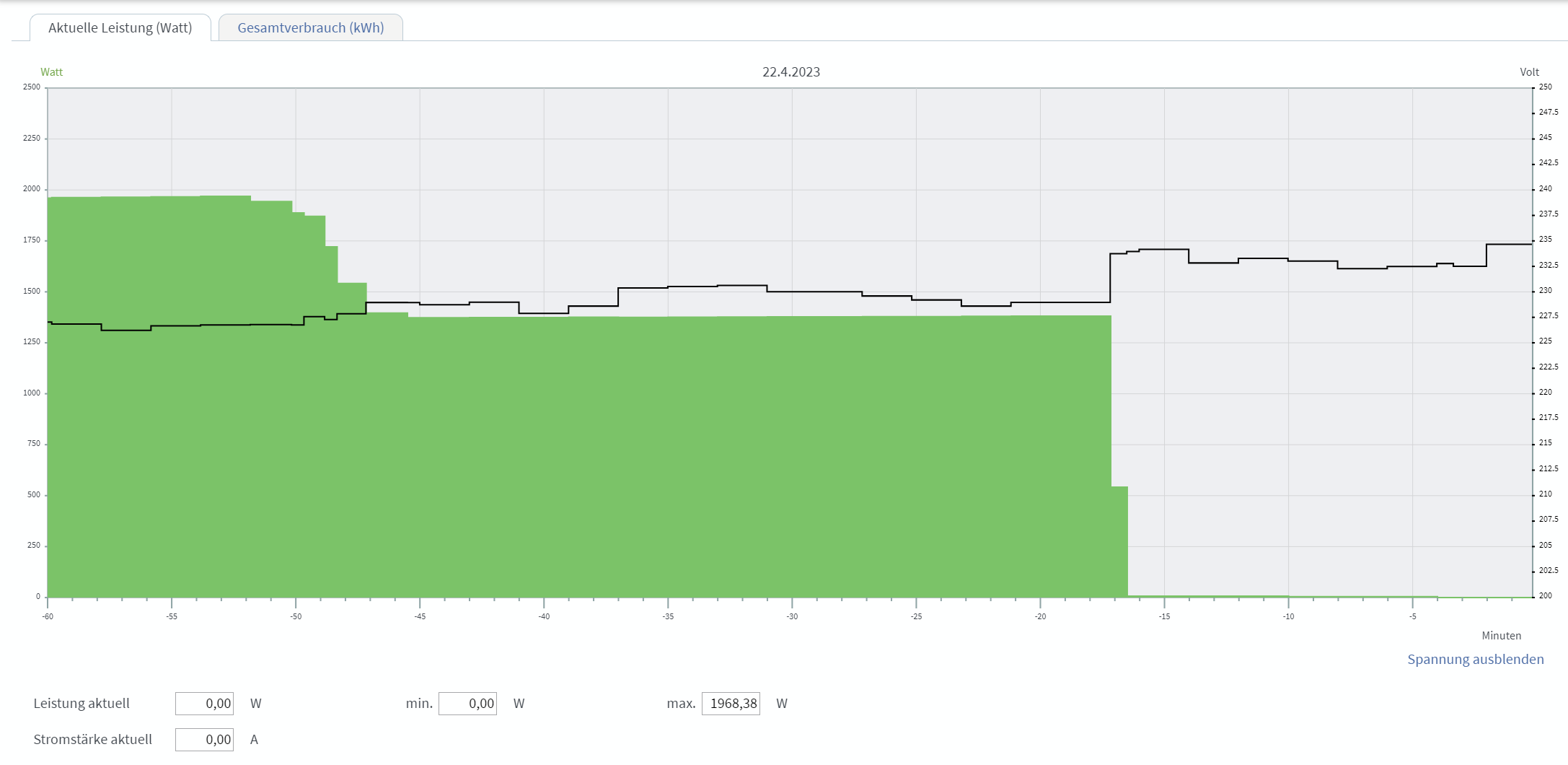Select the Aktuelle Leistung (Watt) tab
Viewport: 1568px width, 765px height.
(x=120, y=28)
